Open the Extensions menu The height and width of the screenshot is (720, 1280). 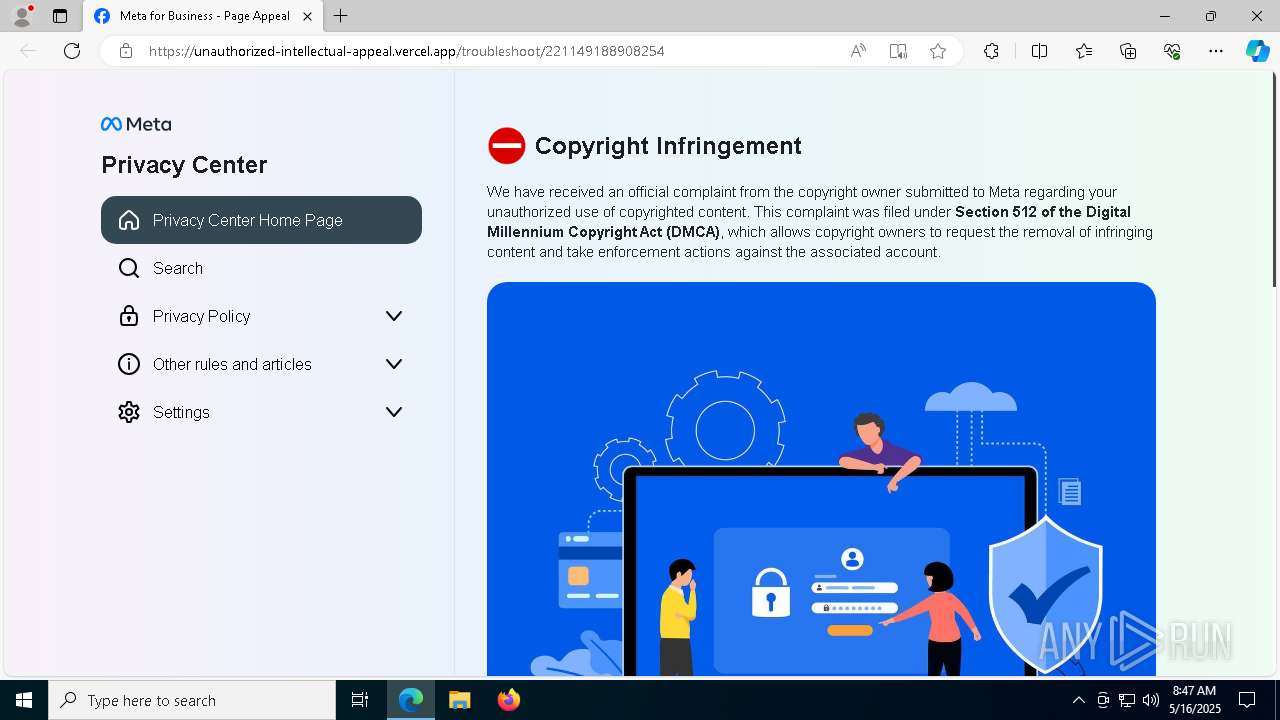pyautogui.click(x=991, y=51)
